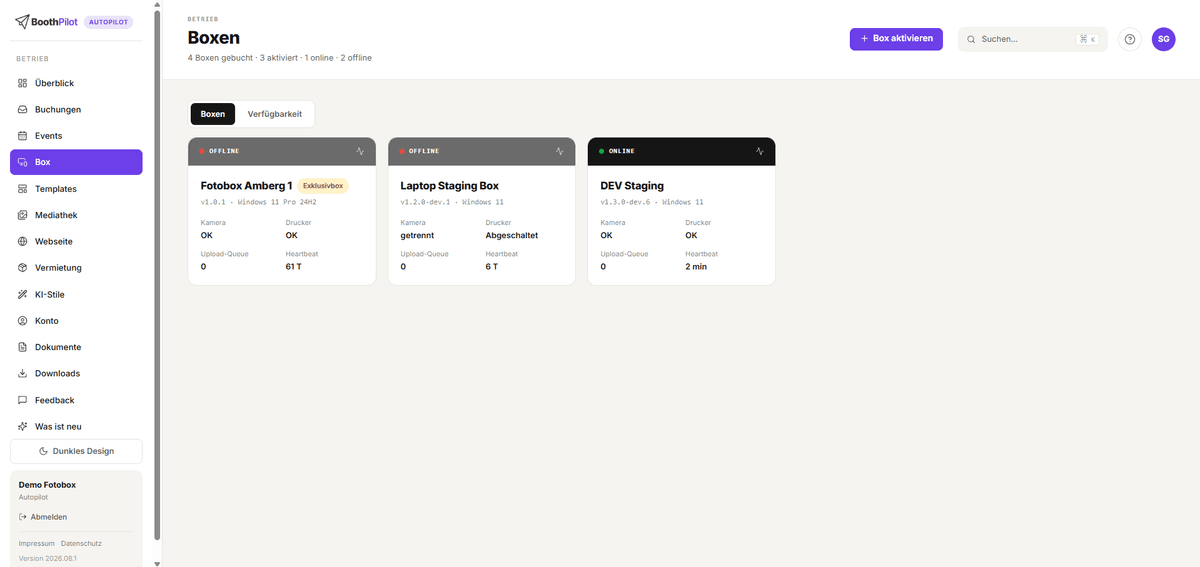Click Version 2026.08.1 in the sidebar footer
1200x567 pixels.
pyautogui.click(x=48, y=558)
